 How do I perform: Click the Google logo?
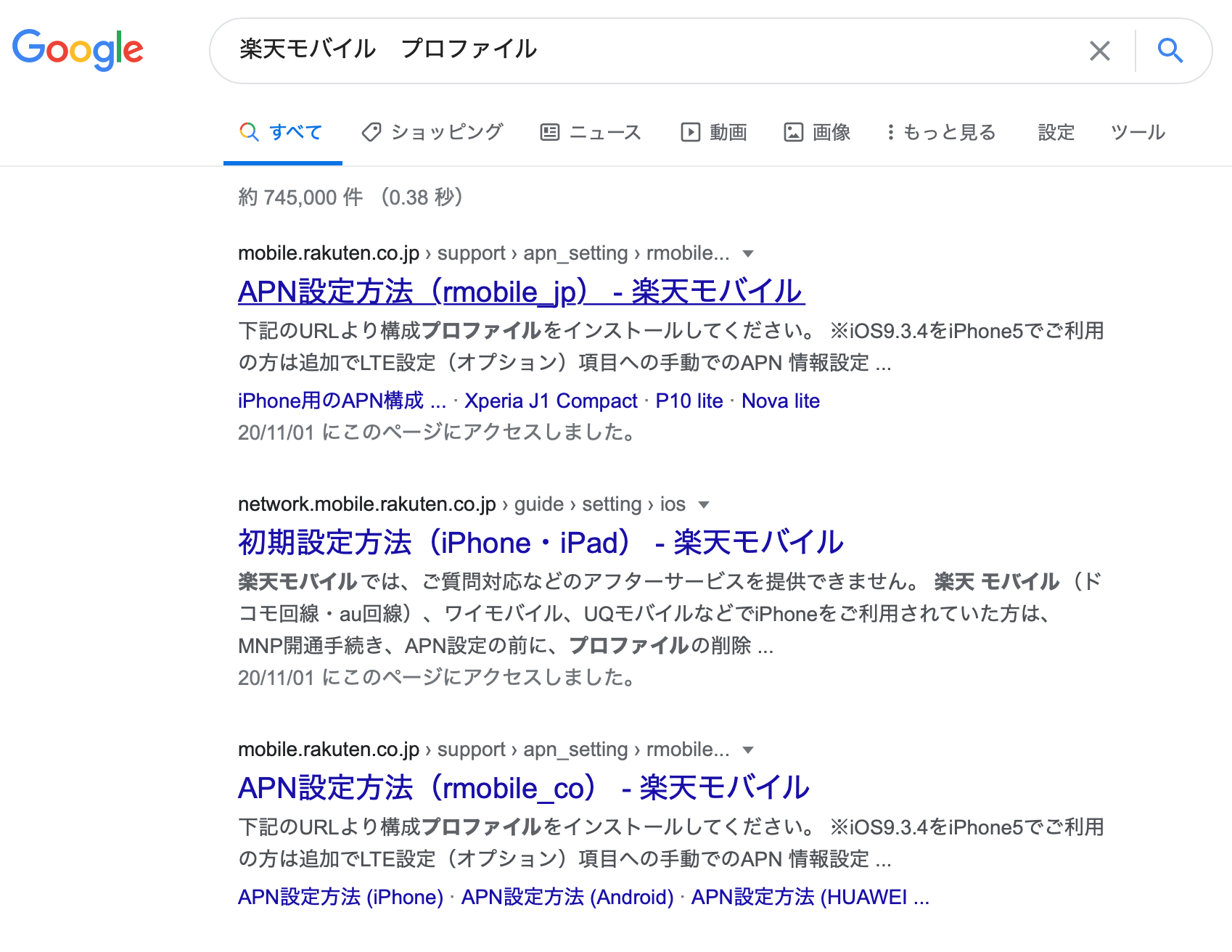[x=78, y=50]
